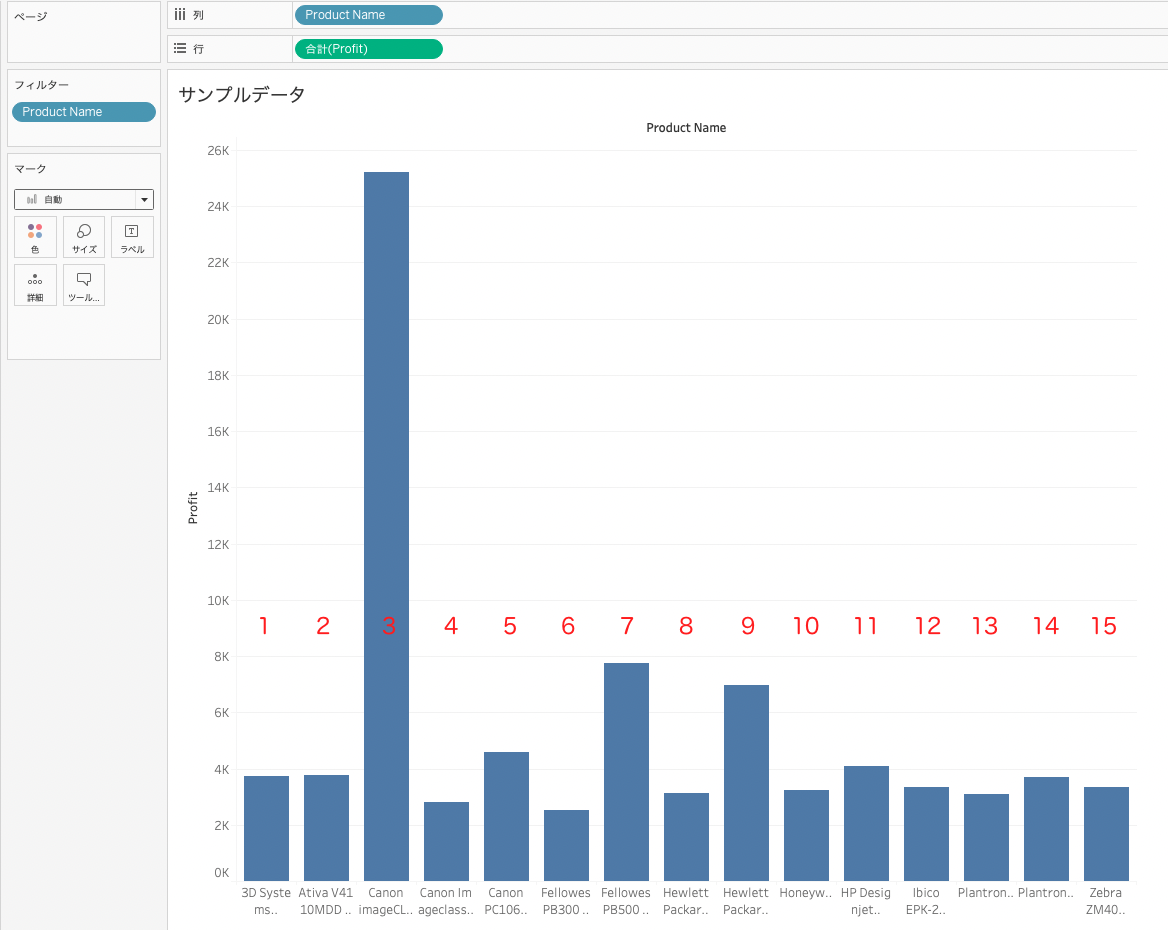Click the ページ shelf label

pyautogui.click(x=31, y=16)
